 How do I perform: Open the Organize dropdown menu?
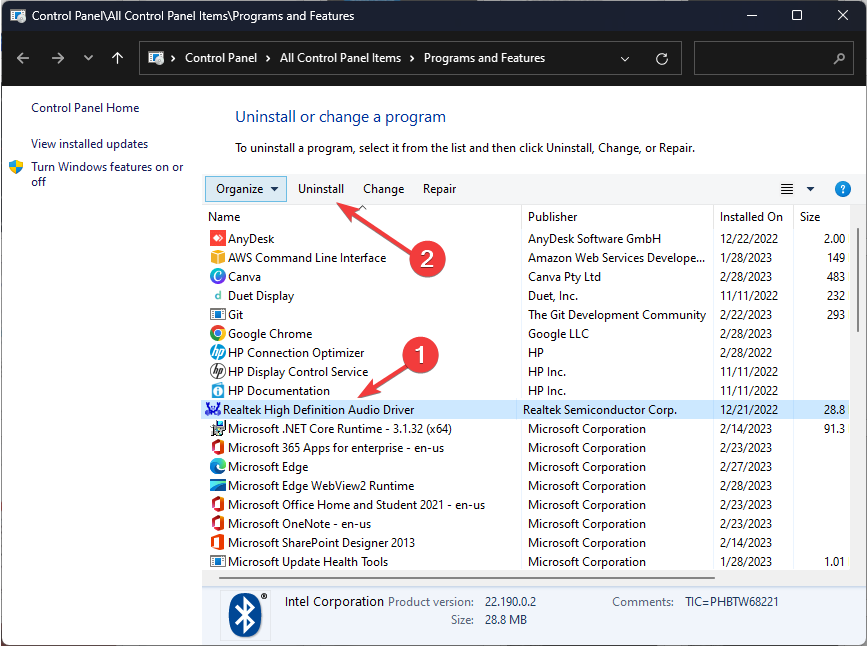[246, 189]
